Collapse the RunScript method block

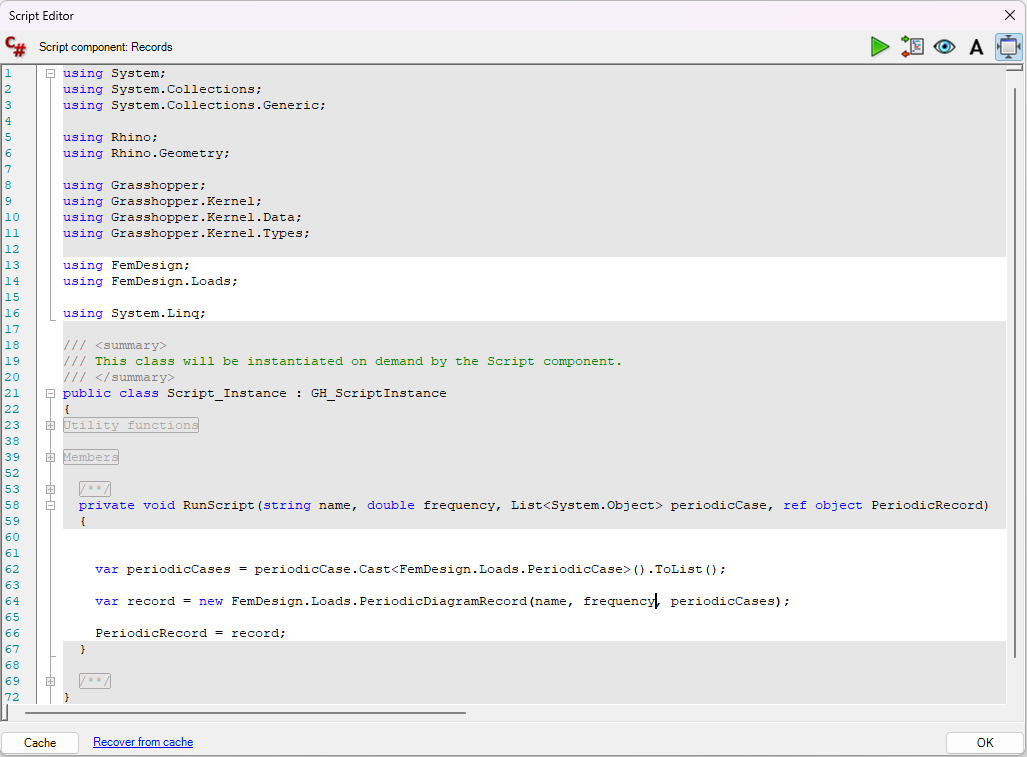click(x=50, y=505)
